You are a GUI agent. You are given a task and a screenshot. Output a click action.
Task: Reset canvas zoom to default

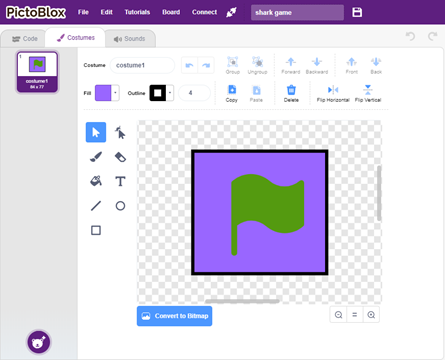point(355,315)
